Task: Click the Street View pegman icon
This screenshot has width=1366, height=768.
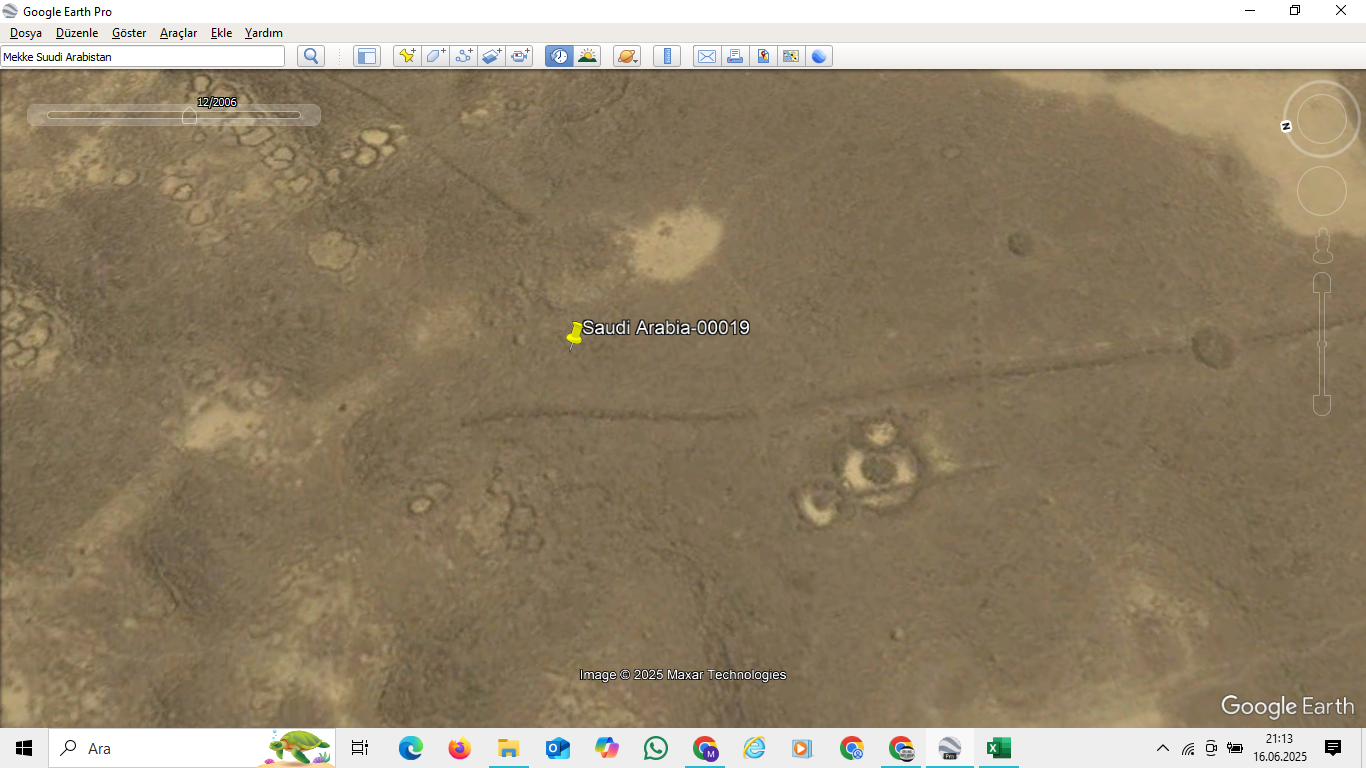Action: (1322, 246)
